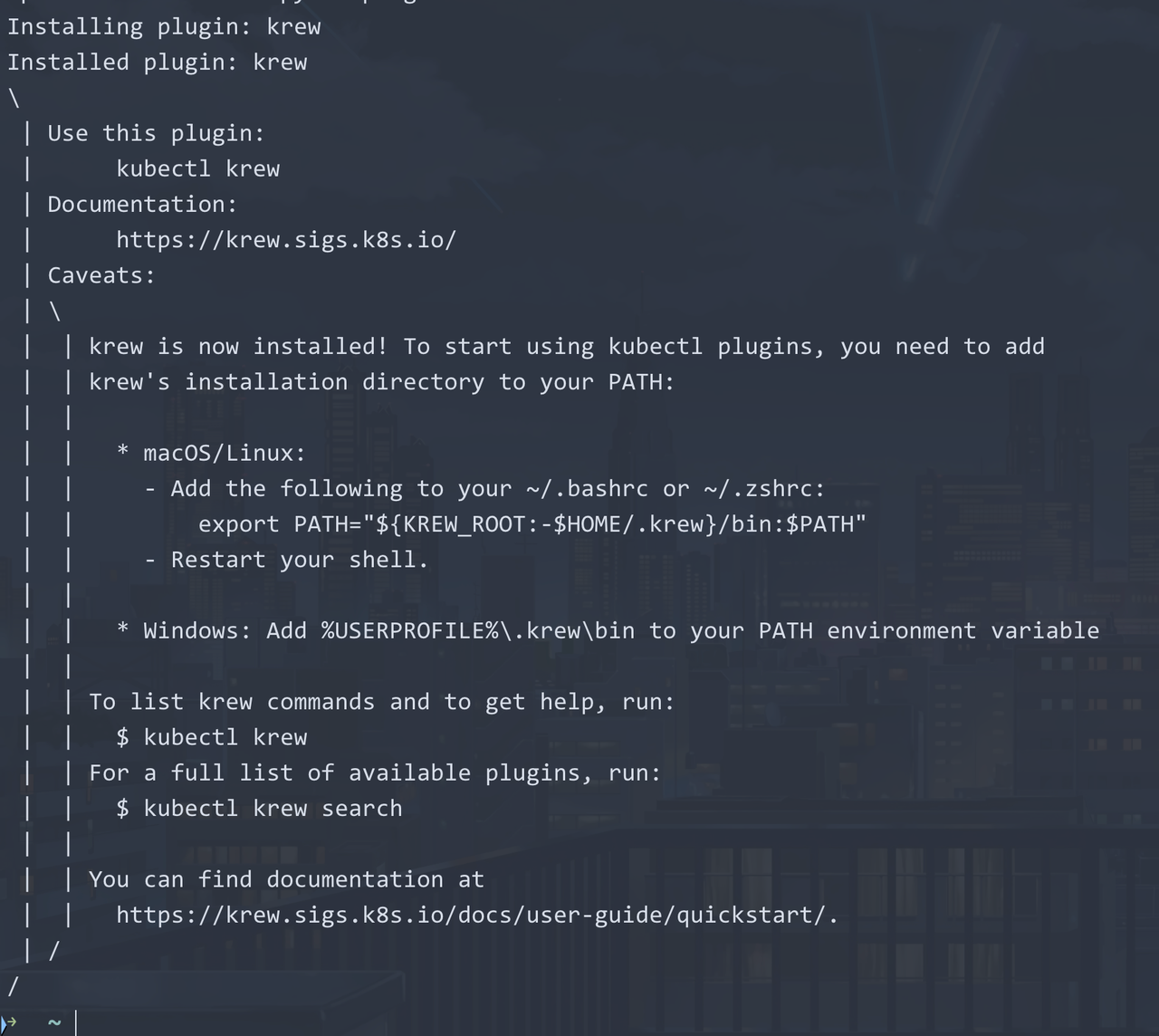Open the krew.sigs.k8s.io link under Documentation
The image size is (1159, 1036).
coord(285,240)
